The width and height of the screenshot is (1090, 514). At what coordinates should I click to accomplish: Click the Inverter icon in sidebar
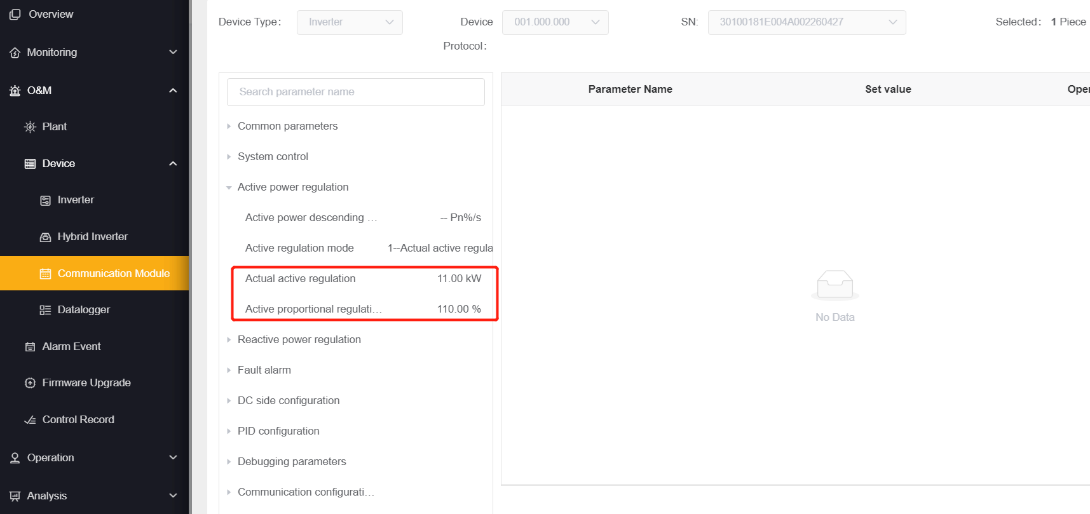45,200
